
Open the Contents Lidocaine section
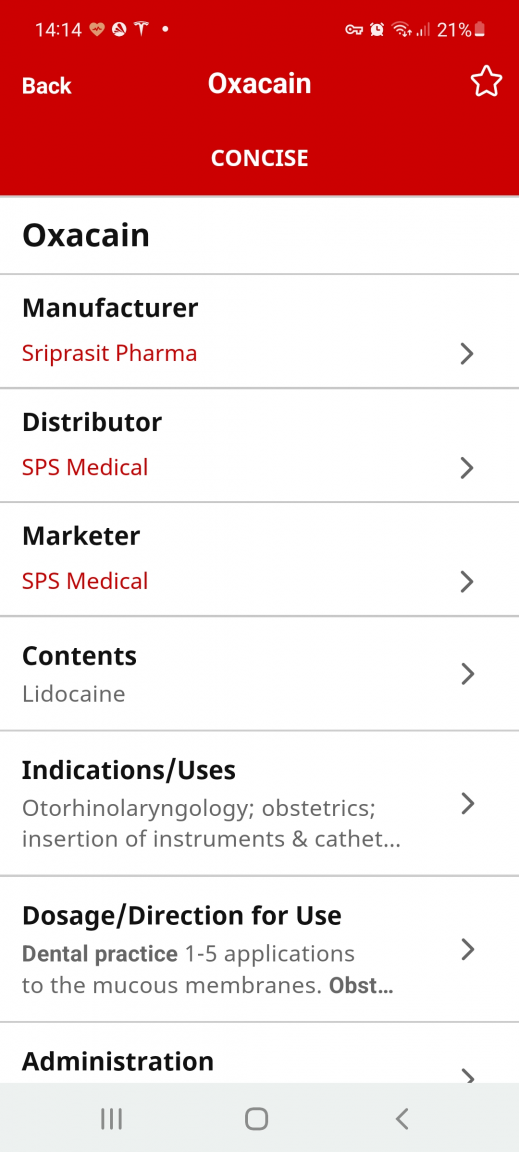point(260,674)
